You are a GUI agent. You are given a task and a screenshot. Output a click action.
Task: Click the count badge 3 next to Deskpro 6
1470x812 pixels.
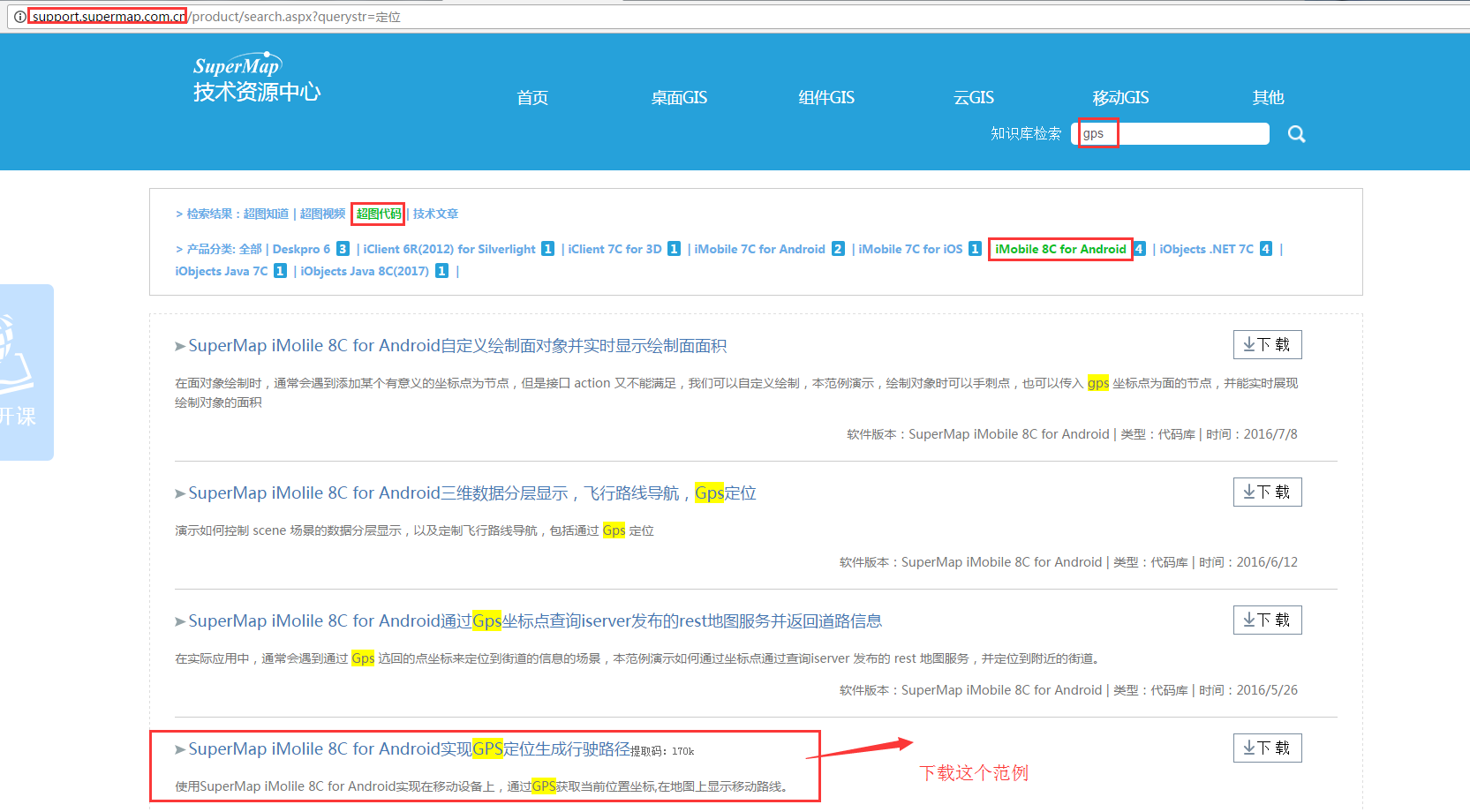tap(343, 249)
